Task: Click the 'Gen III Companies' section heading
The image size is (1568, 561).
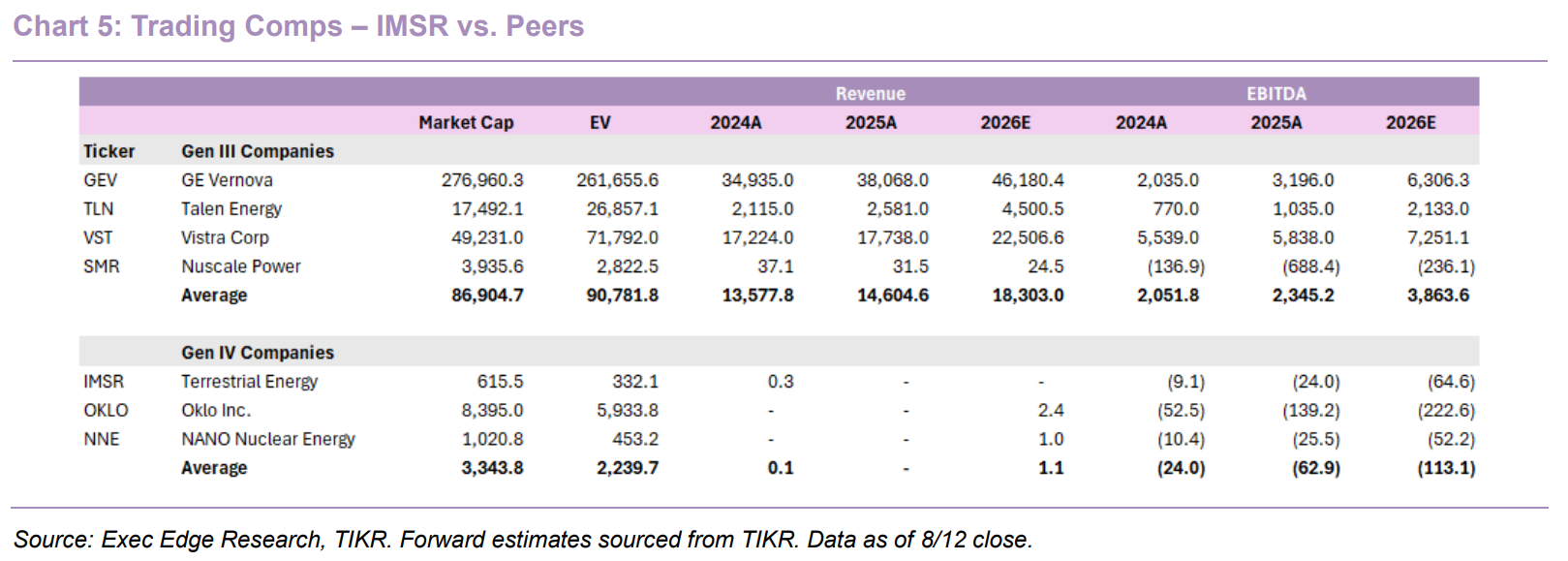Action: [x=258, y=151]
